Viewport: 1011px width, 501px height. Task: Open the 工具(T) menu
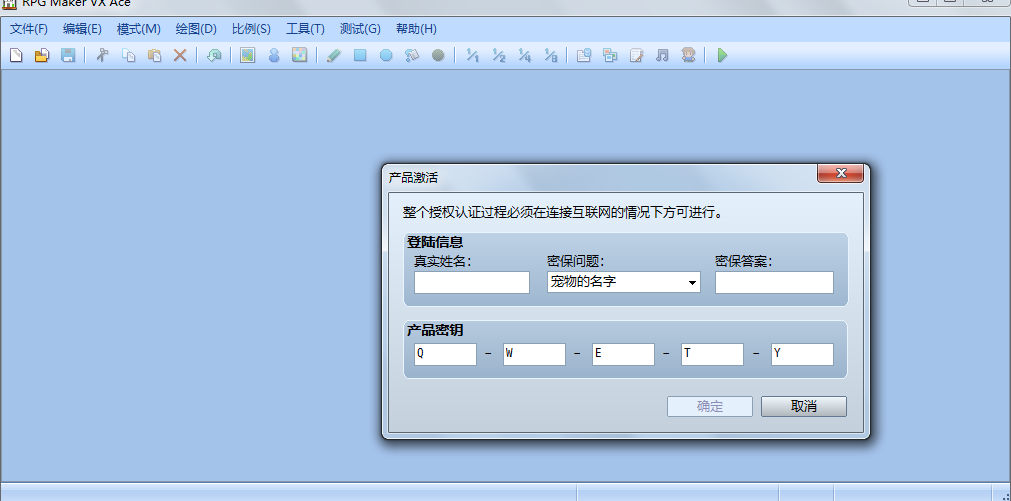[306, 29]
